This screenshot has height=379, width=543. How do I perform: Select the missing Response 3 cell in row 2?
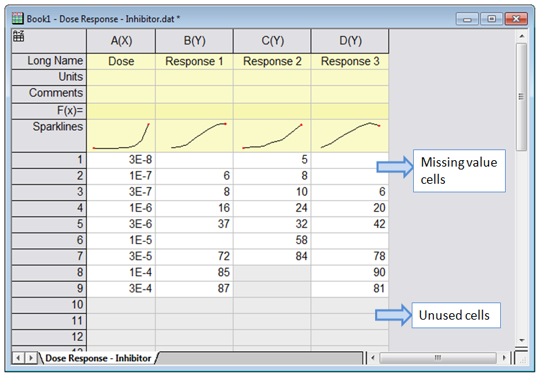click(350, 176)
